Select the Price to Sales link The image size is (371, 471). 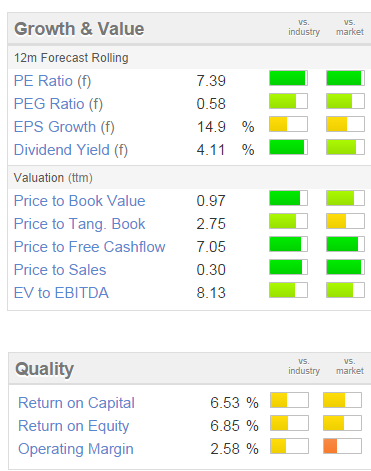point(60,270)
